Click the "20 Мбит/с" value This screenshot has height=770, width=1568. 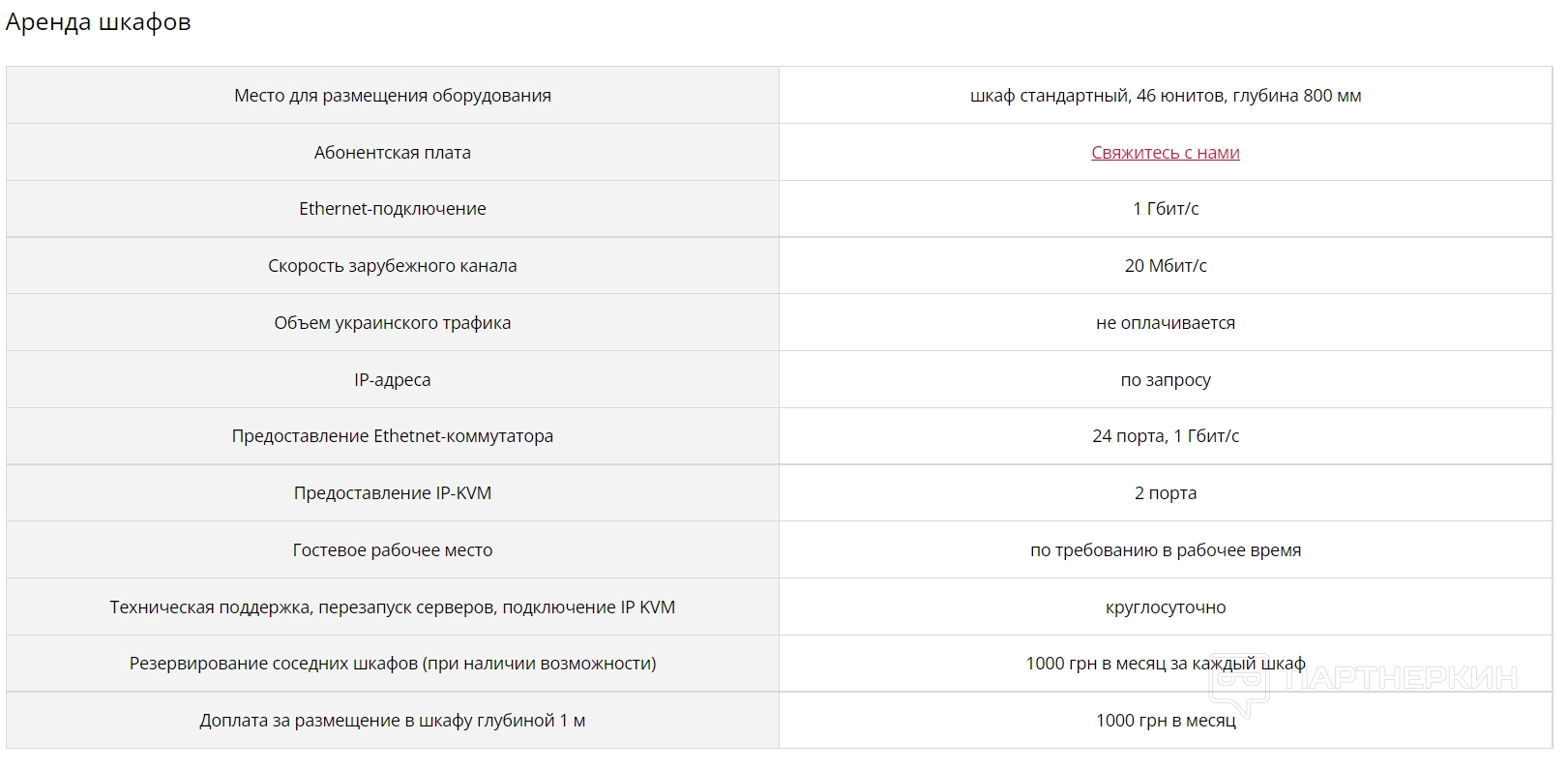pyautogui.click(x=1165, y=266)
